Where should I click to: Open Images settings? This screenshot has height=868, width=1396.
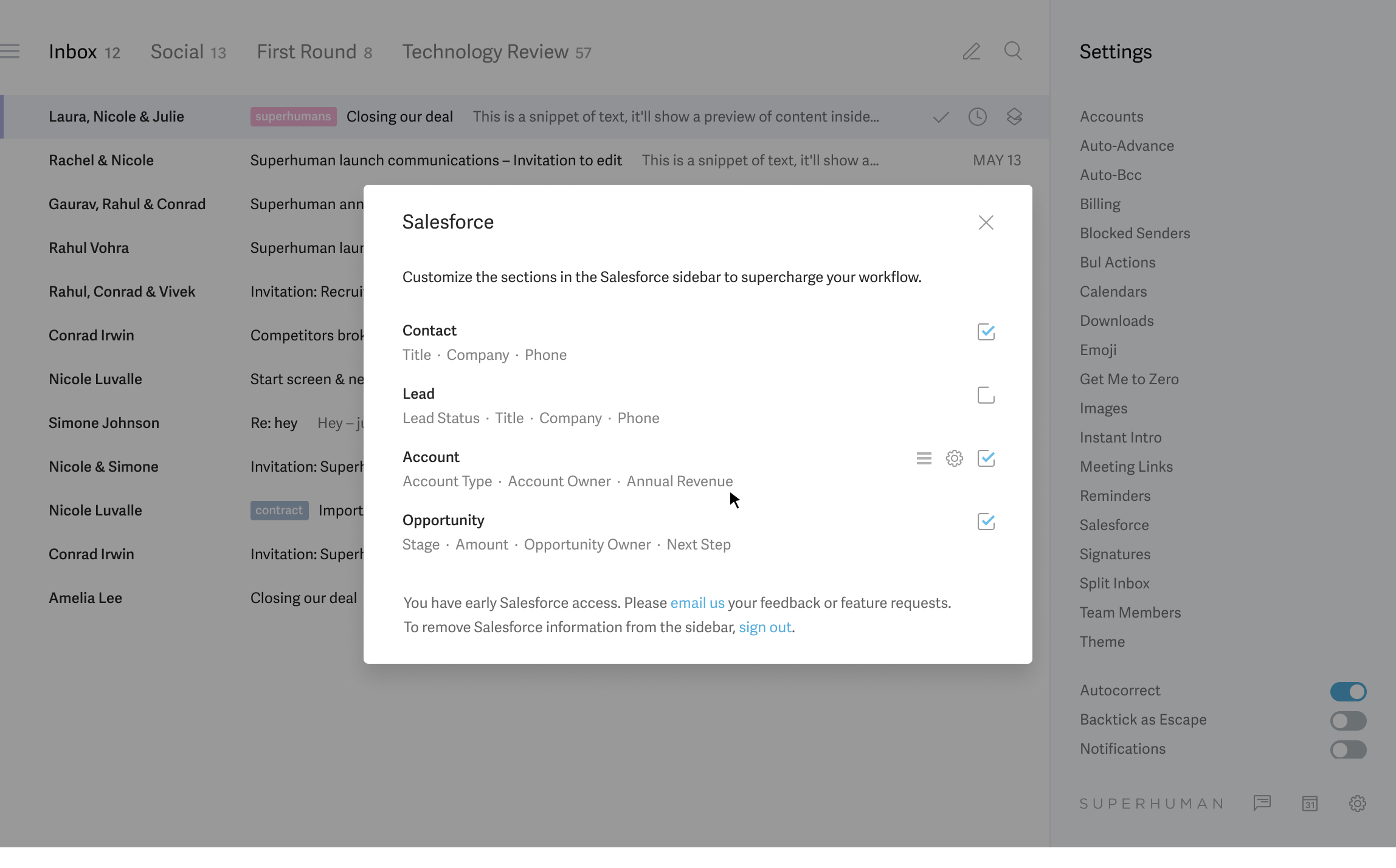(x=1103, y=408)
